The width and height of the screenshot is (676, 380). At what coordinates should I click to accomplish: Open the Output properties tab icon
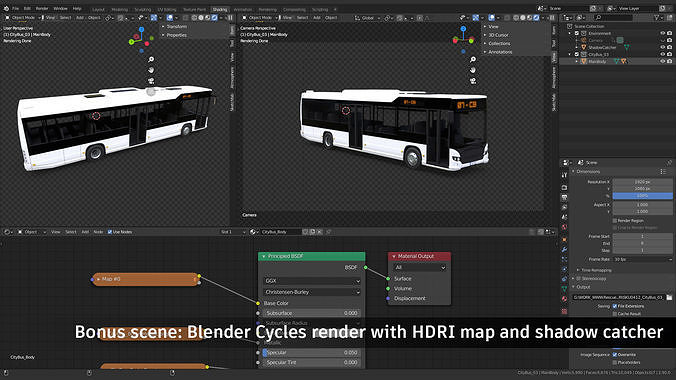click(x=564, y=197)
